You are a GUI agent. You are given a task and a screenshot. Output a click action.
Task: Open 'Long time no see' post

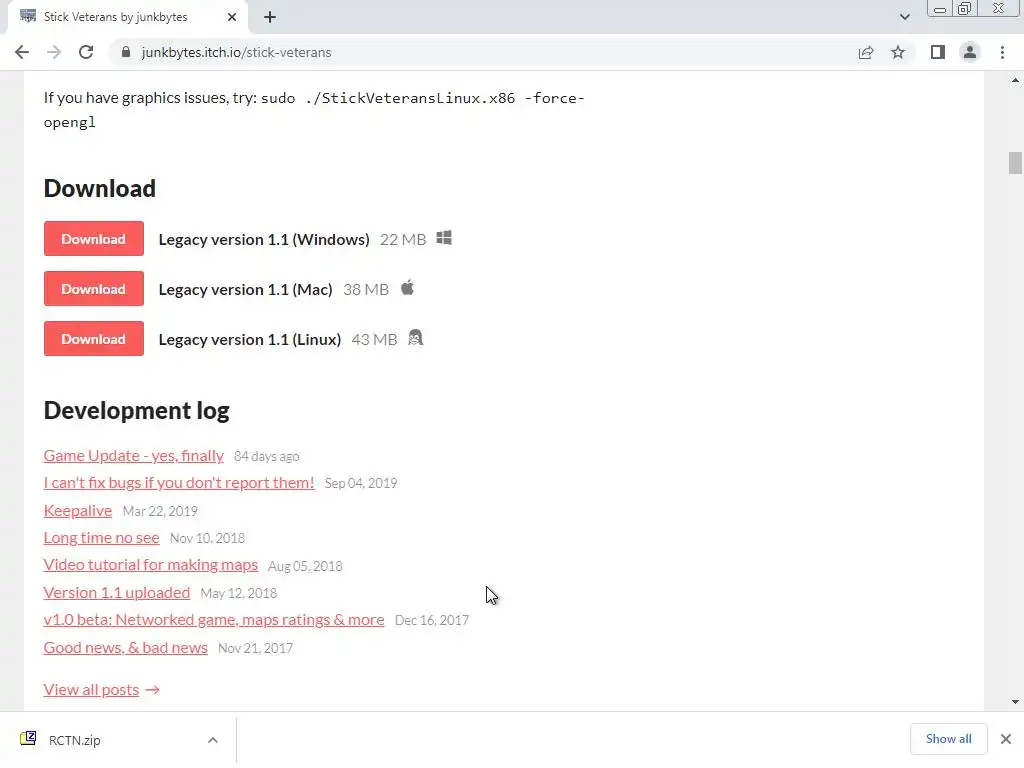pos(101,537)
